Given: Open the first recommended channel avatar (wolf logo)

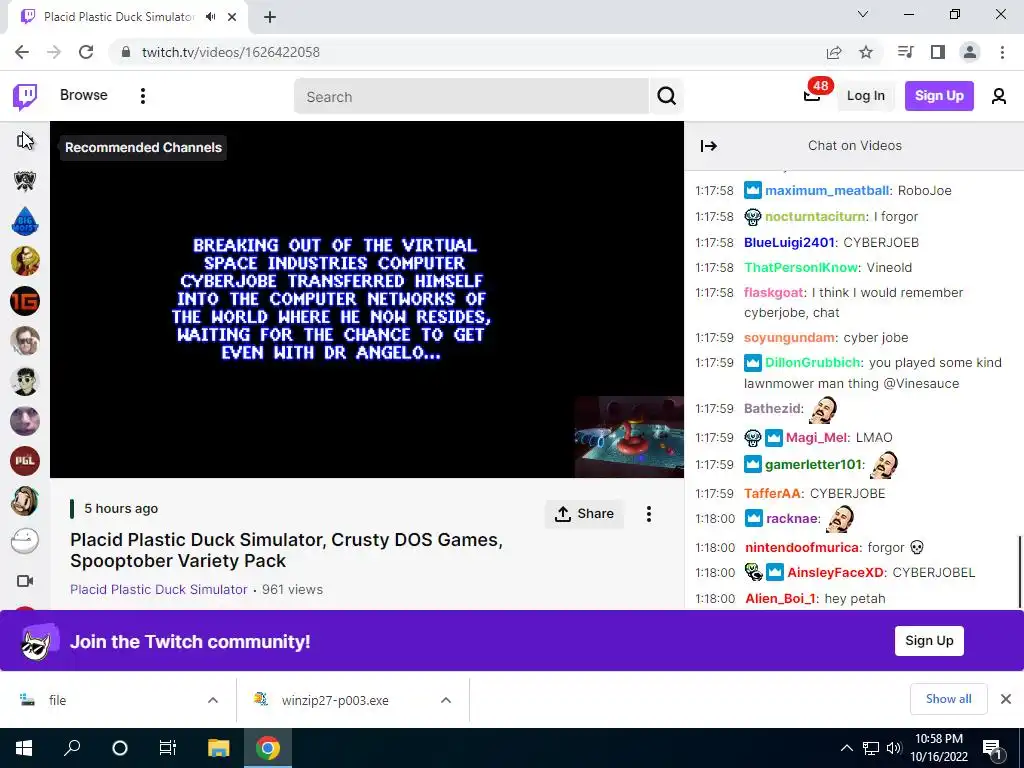Looking at the screenshot, I should 25,181.
